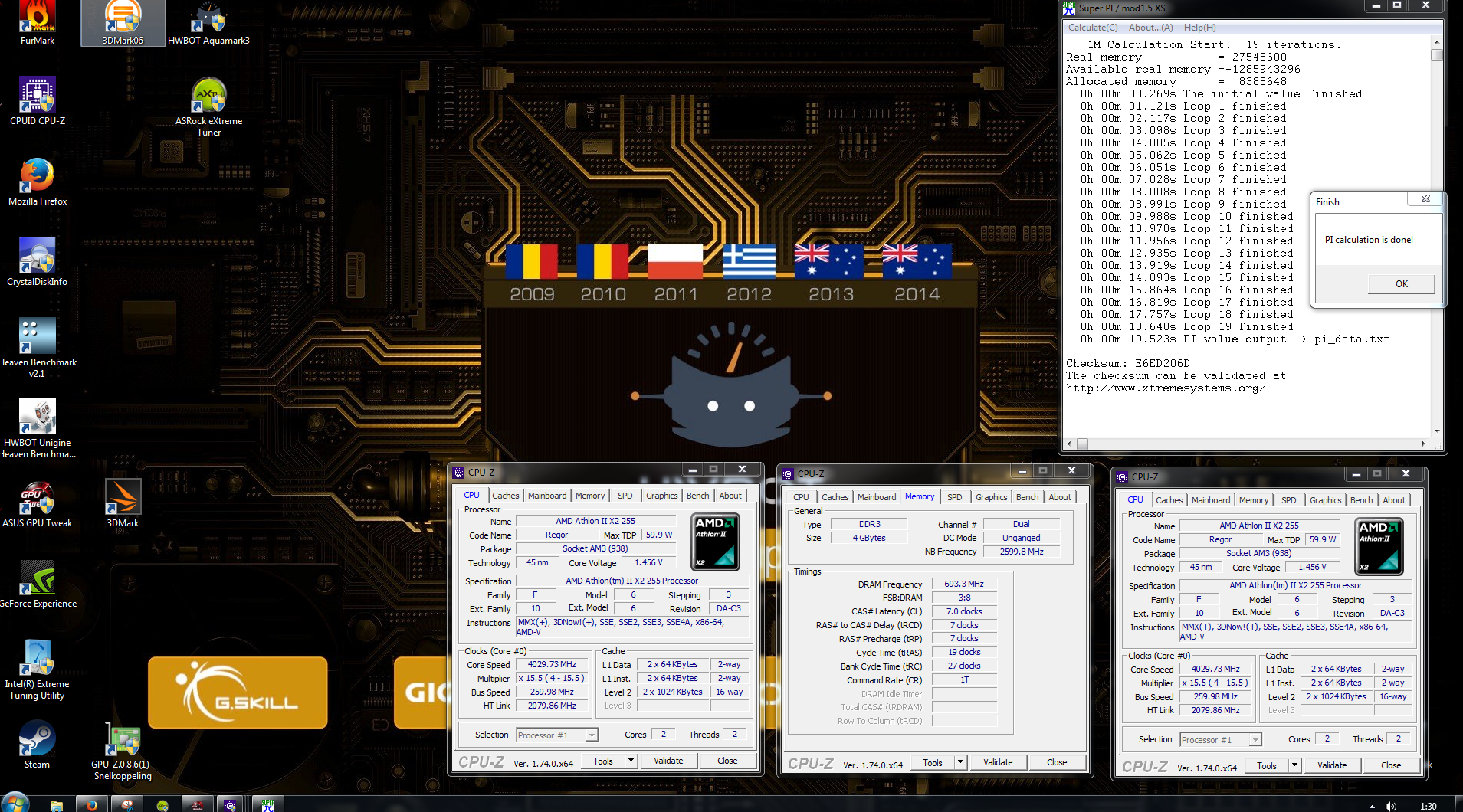Image resolution: width=1463 pixels, height=812 pixels.
Task: Click 'Loop 19 finished' line in Super PI
Action: tap(1186, 326)
